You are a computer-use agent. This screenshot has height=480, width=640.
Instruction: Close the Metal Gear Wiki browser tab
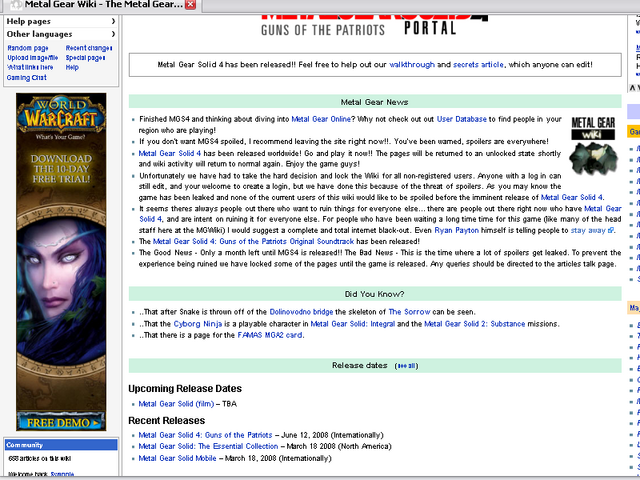pyautogui.click(x=190, y=4)
